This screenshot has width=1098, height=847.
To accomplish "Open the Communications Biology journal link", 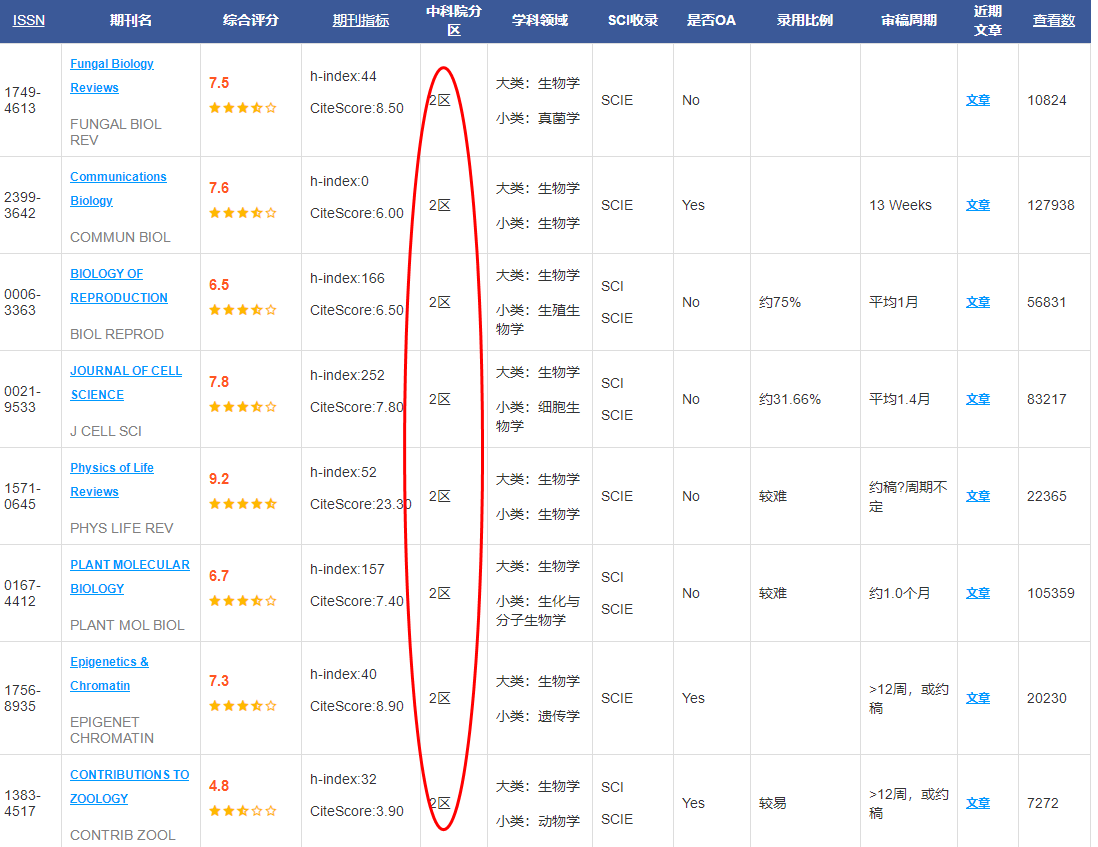I will click(x=118, y=177).
